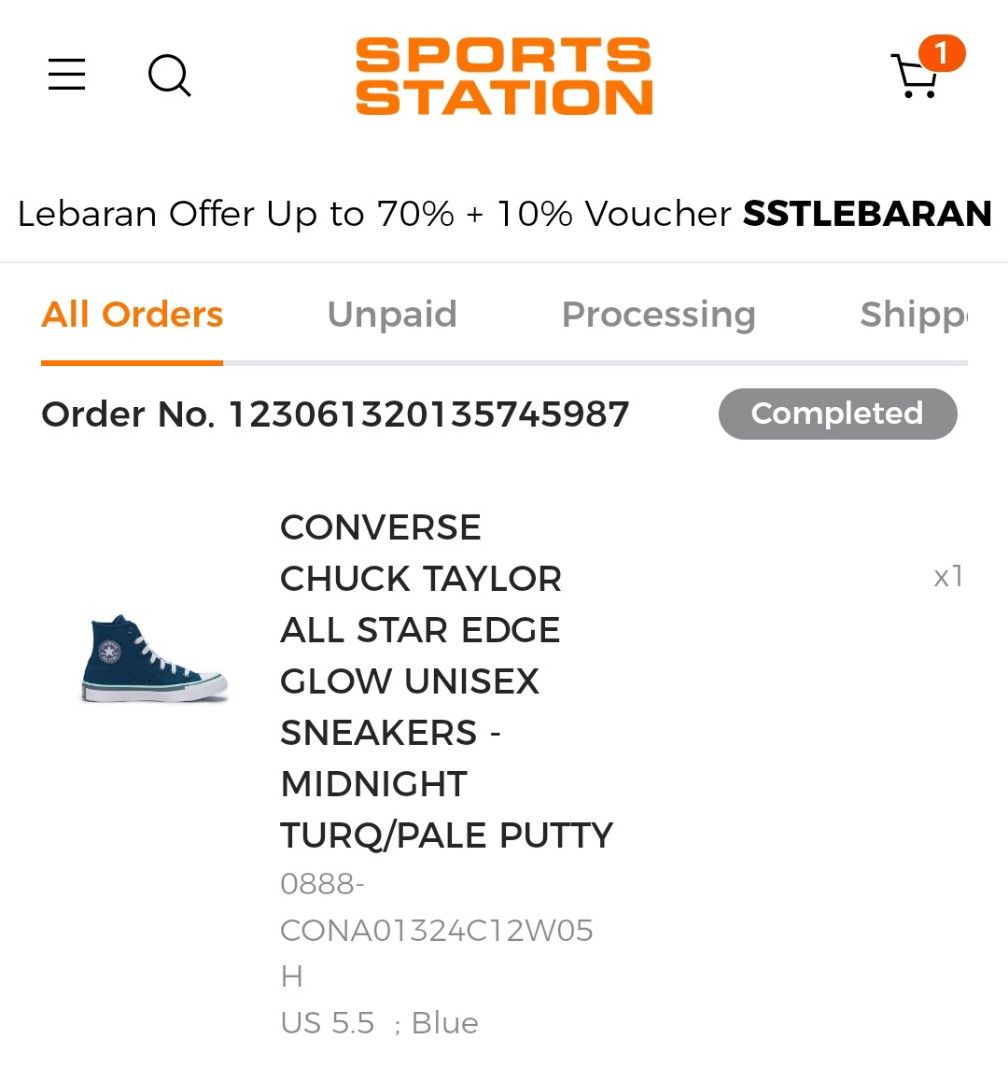This screenshot has width=1008, height=1080.
Task: Open the shopping cart
Action: pos(913,76)
